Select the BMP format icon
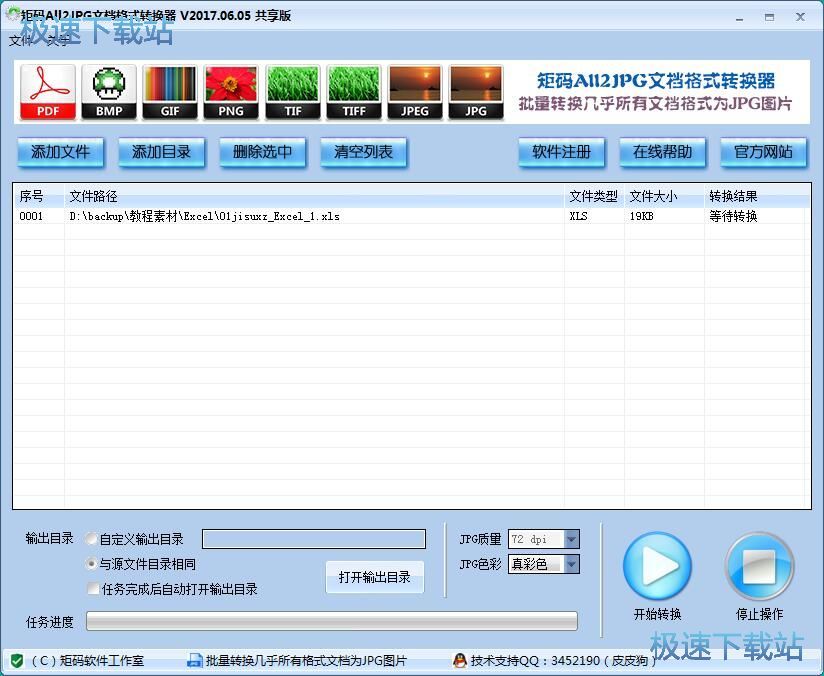Screen dimensions: 824x676 pos(108,90)
